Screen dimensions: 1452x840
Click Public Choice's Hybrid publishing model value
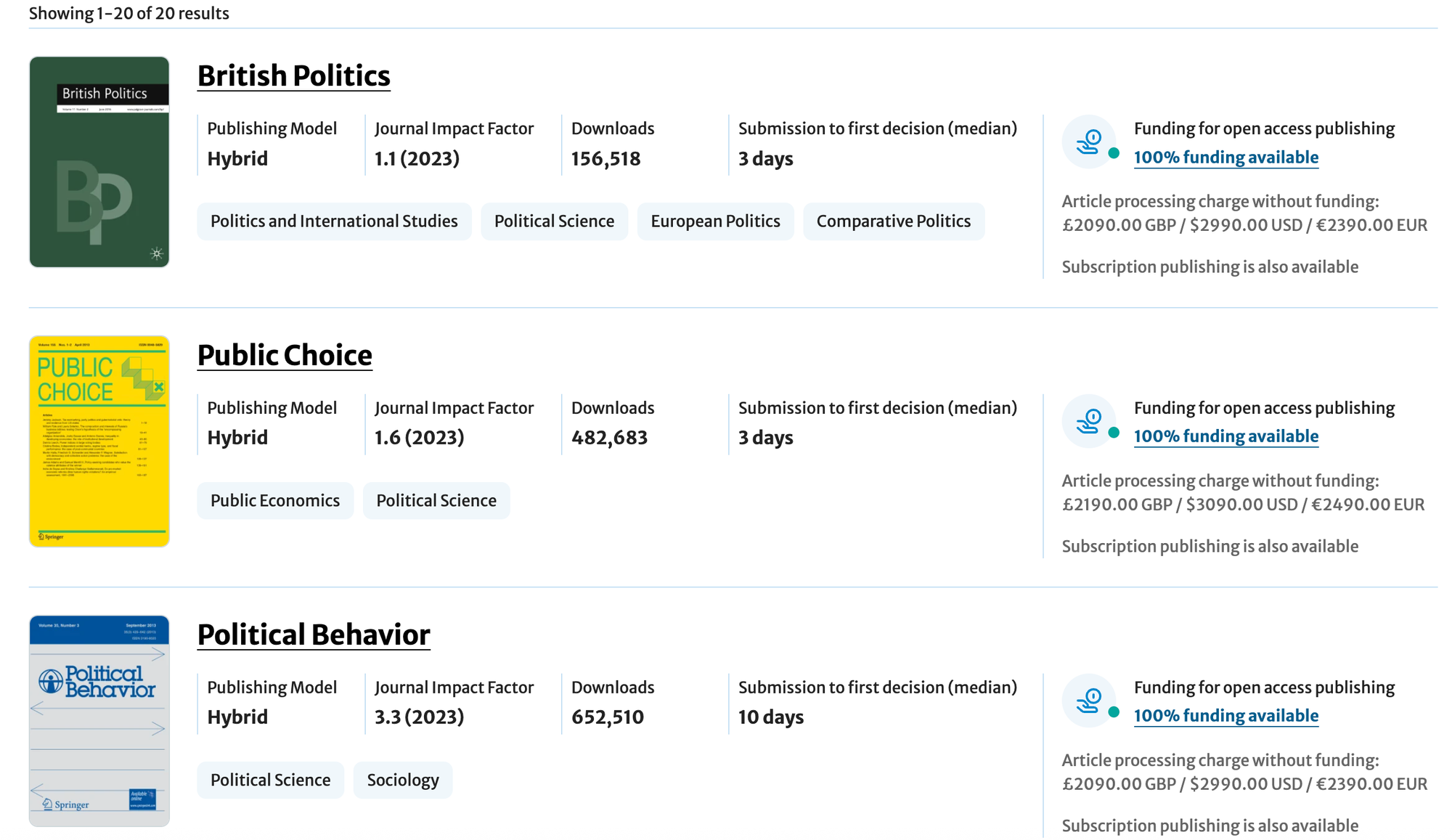[x=237, y=438]
